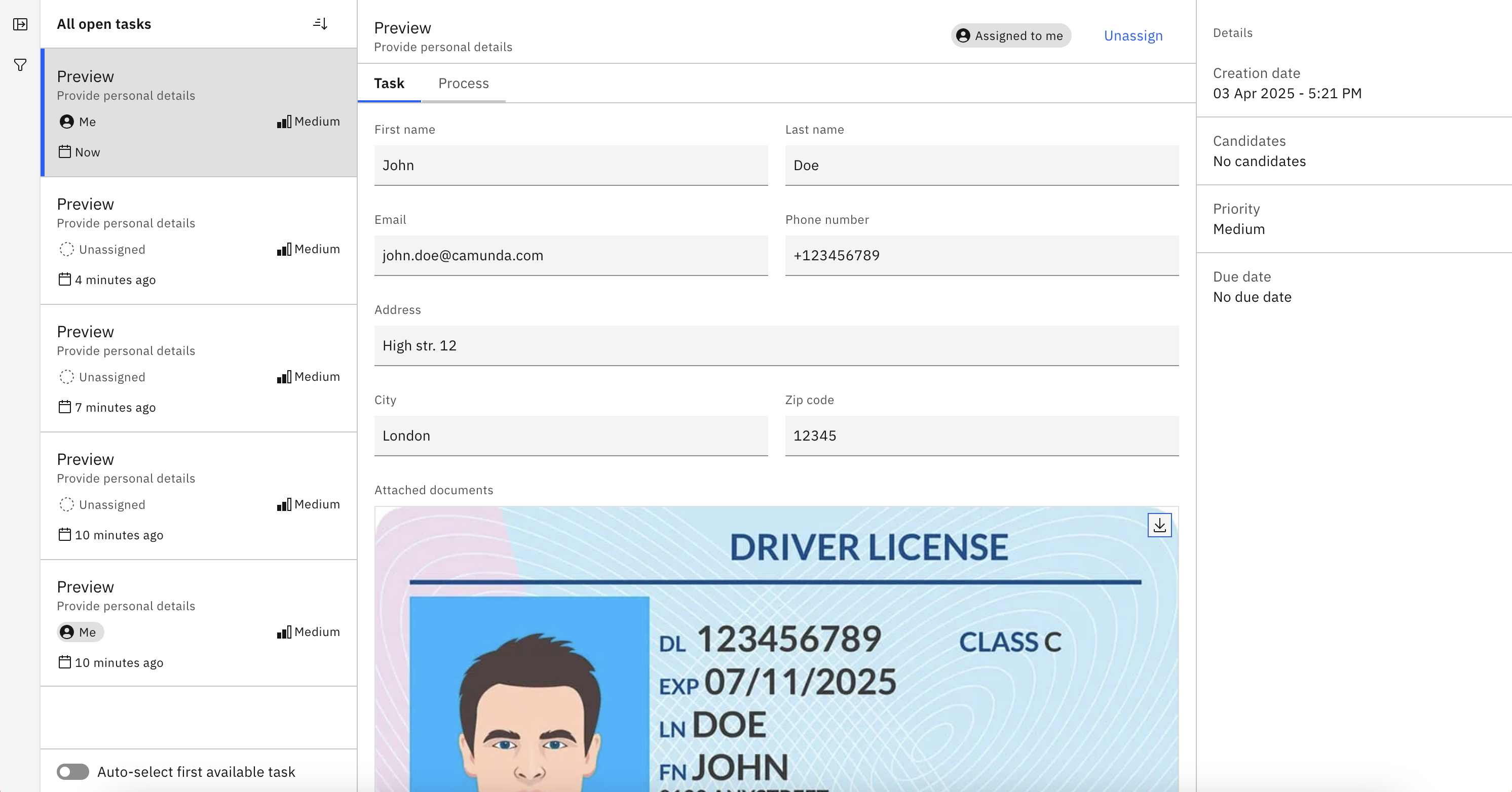The height and width of the screenshot is (792, 1512).
Task: Click the Zip code field
Action: (981, 435)
